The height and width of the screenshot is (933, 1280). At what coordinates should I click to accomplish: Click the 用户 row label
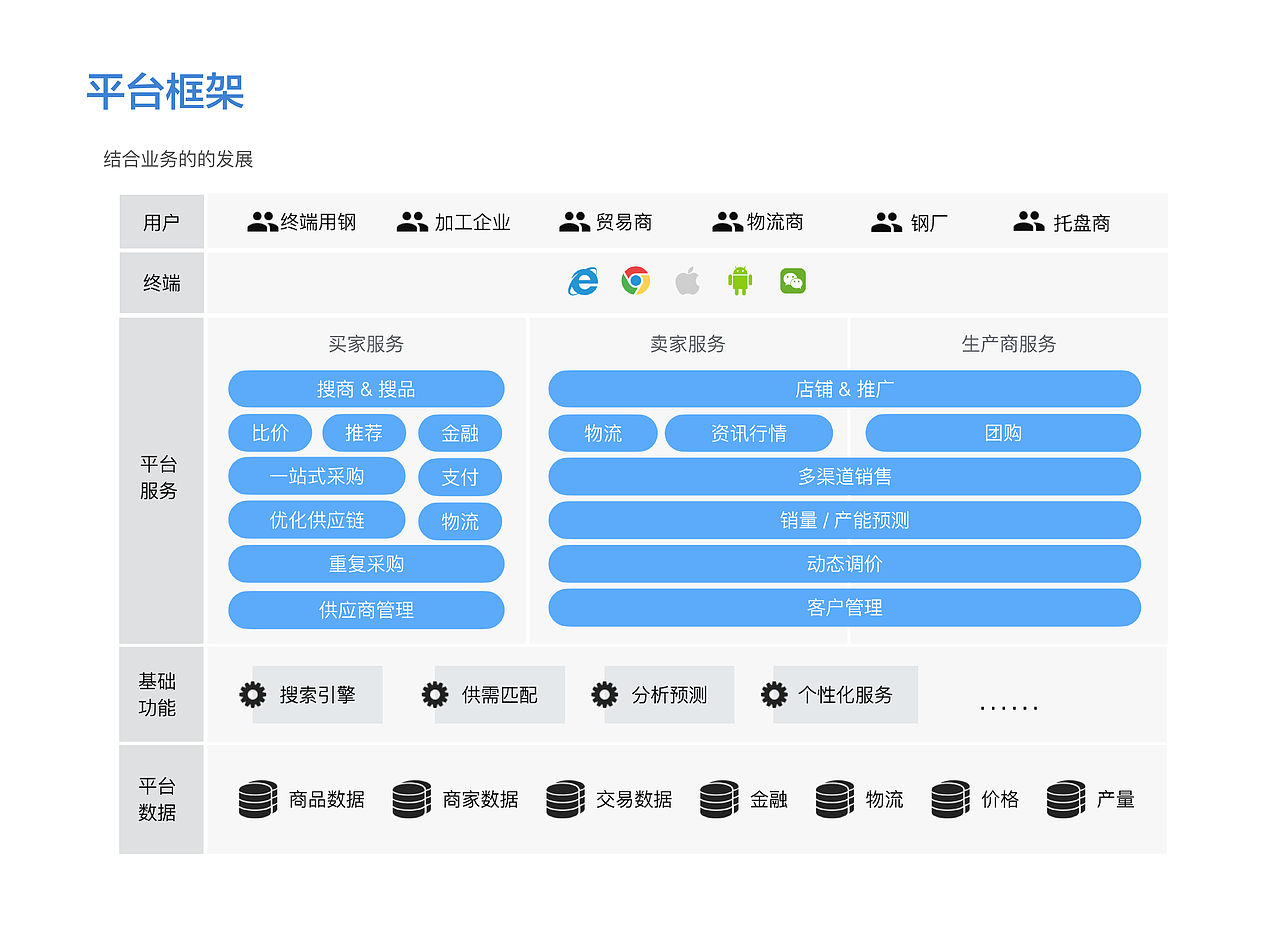[x=161, y=222]
